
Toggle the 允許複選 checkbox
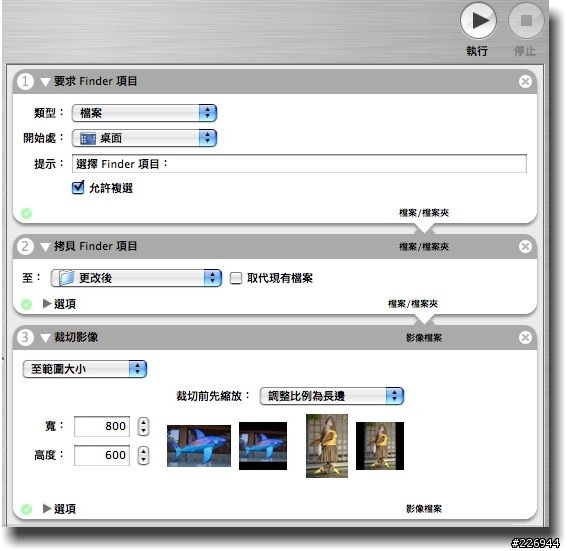click(78, 188)
